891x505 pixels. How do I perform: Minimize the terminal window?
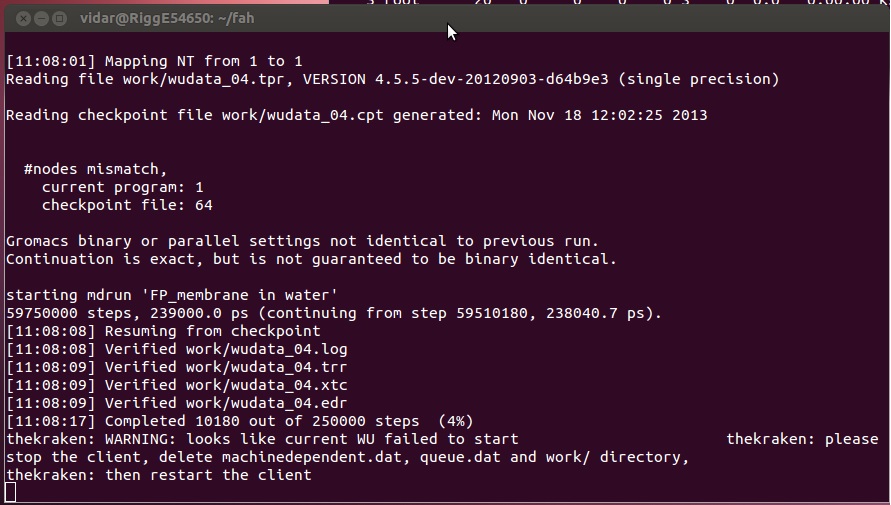click(41, 19)
